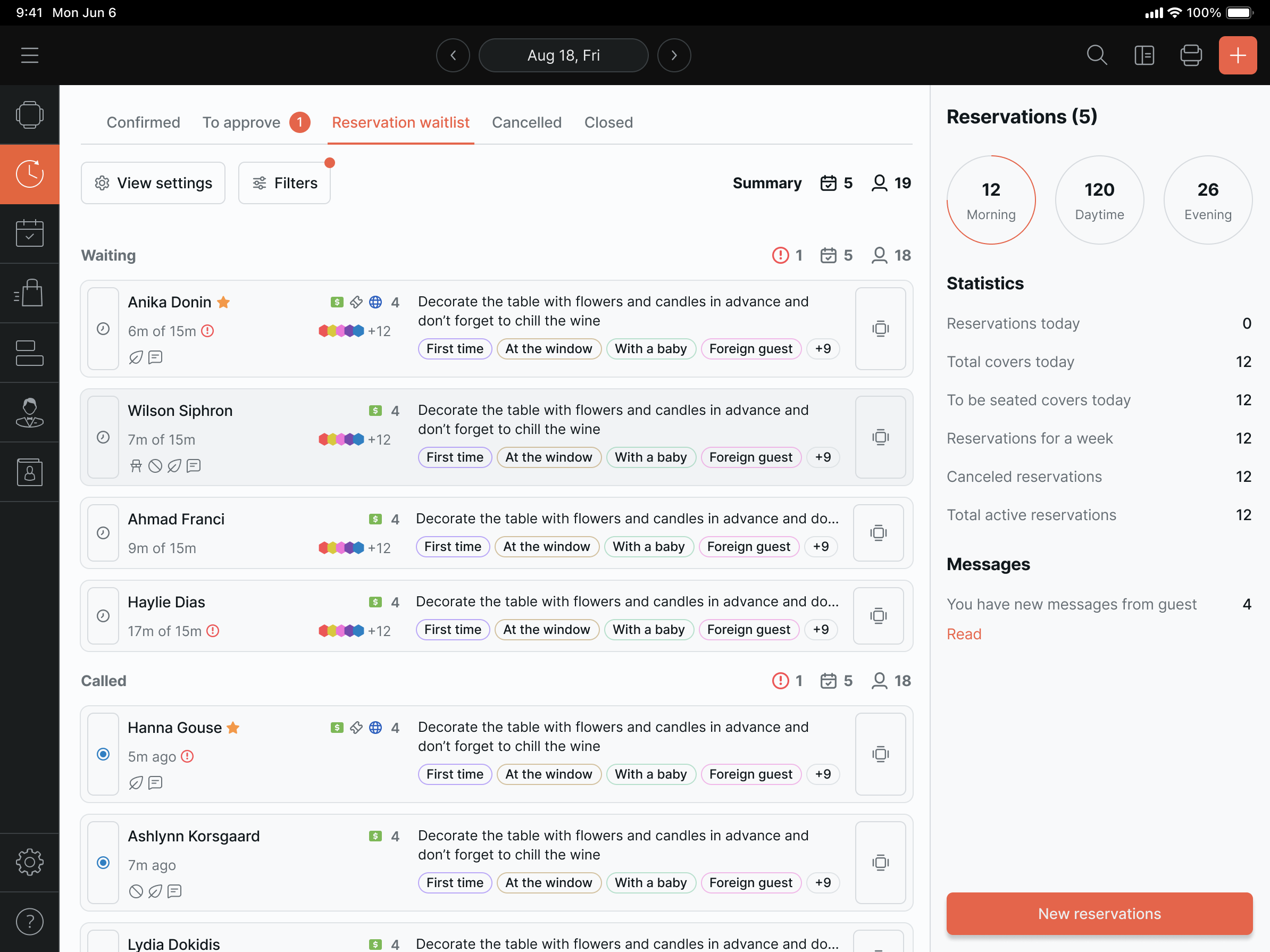Select the waitlist clock sidebar icon
Screen dimensions: 1270x952
(x=30, y=174)
